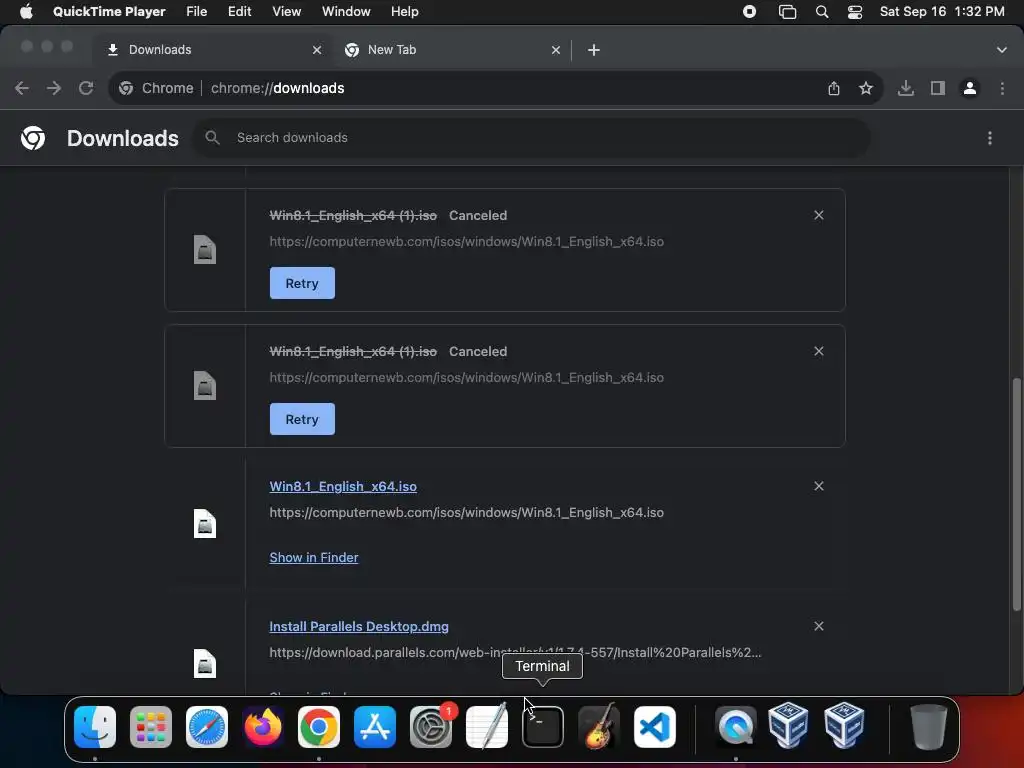
Task: Open Google Chrome from the Dock
Action: tap(319, 727)
